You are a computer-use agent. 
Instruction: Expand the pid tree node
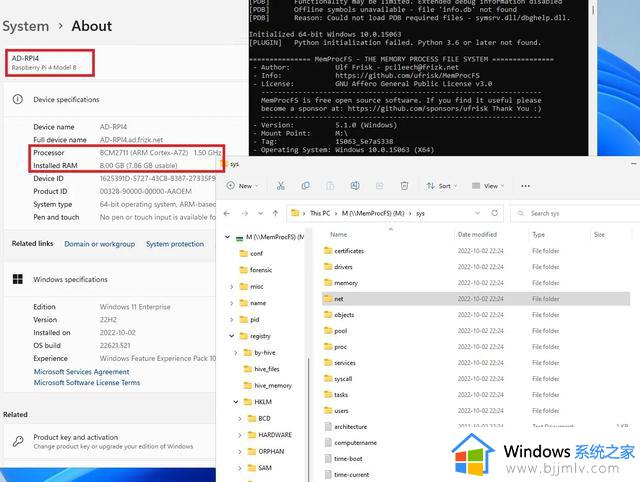pos(231,320)
